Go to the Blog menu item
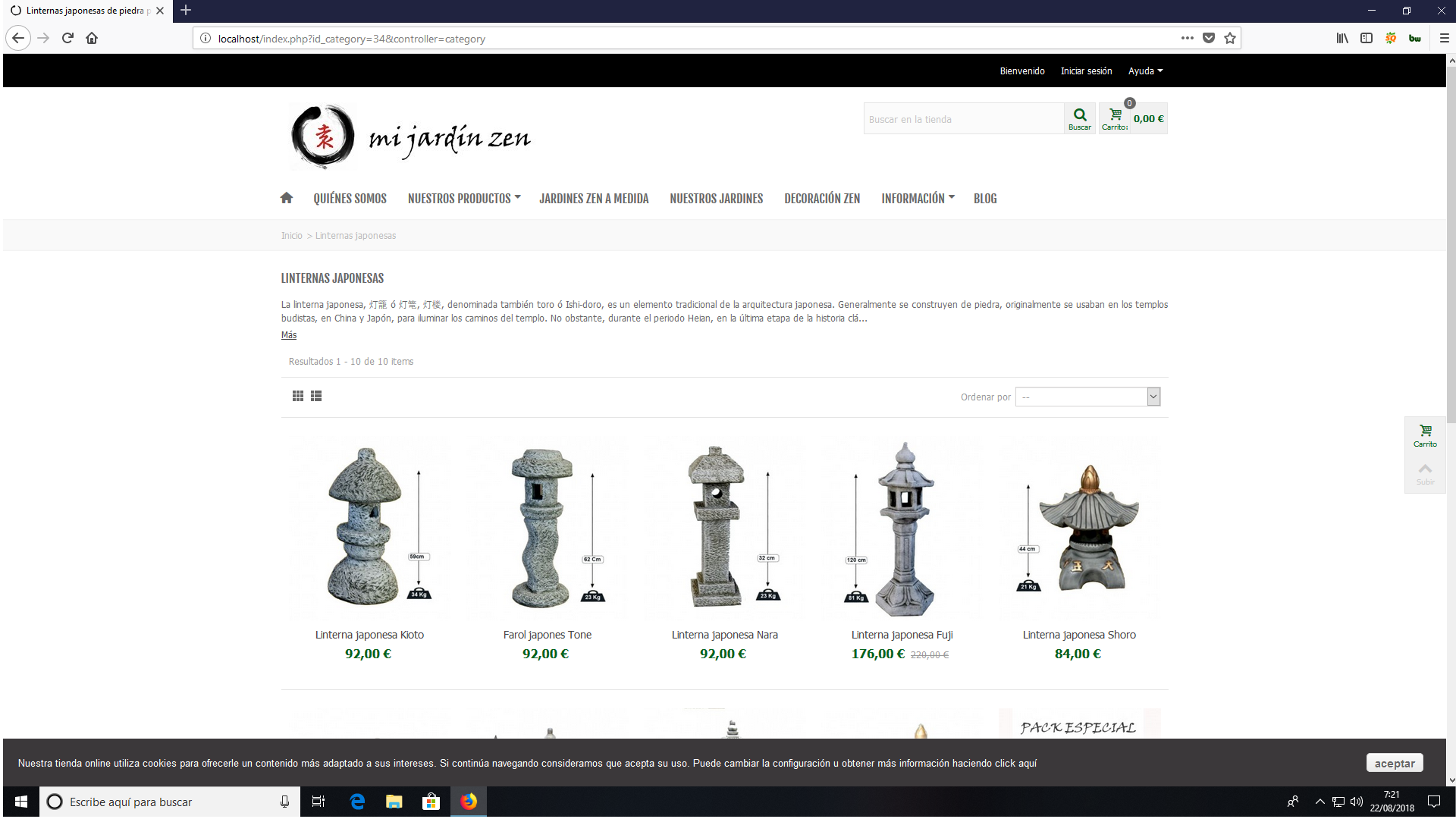1456x819 pixels. [985, 199]
